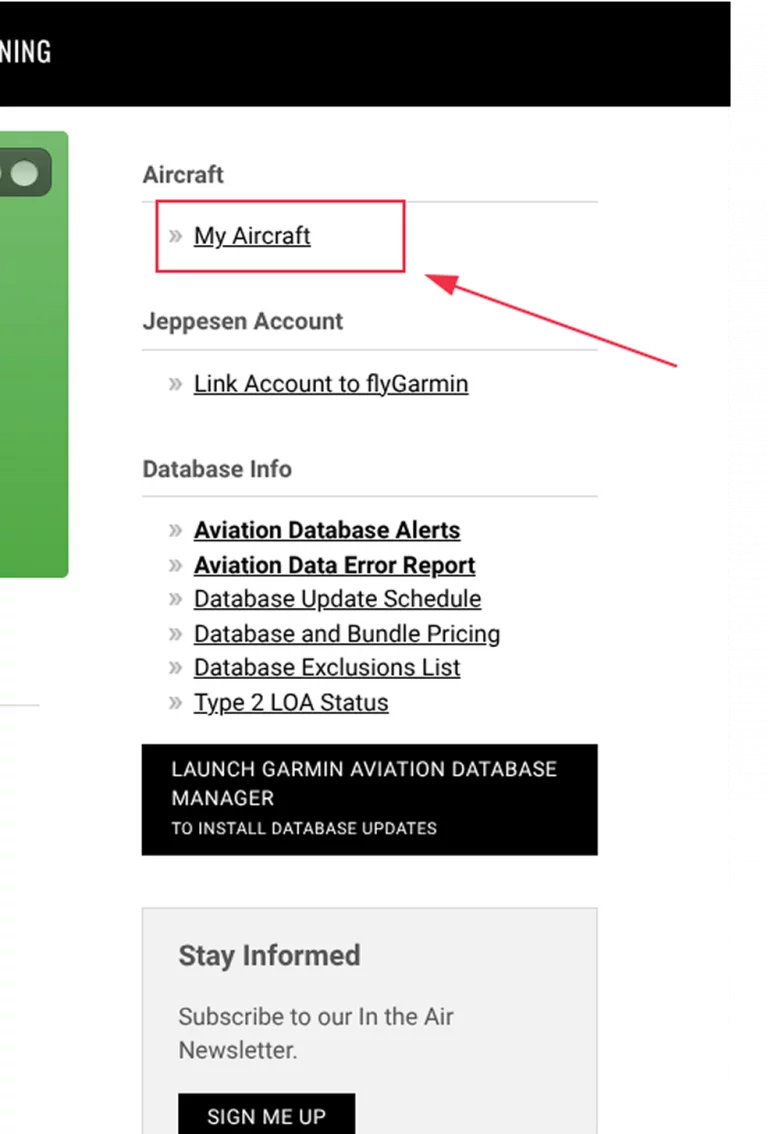The image size is (768, 1134).
Task: Click the chevron beside Database Exclusions List
Action: pos(175,668)
